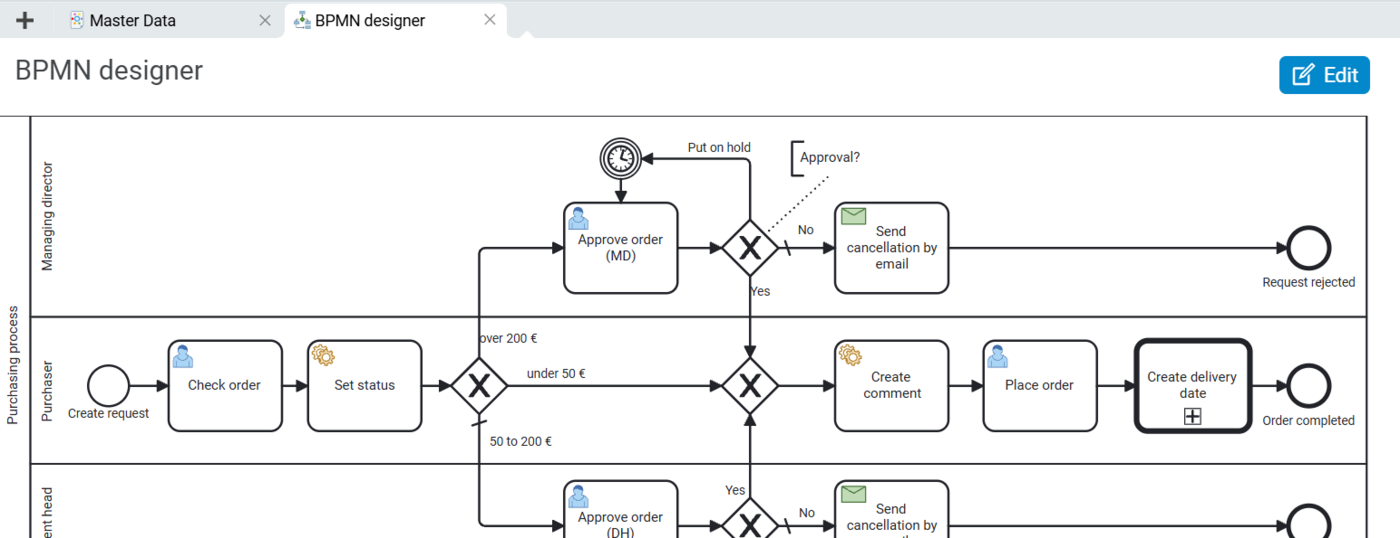
Task: Click the 'Request rejected' label
Action: [x=1308, y=282]
